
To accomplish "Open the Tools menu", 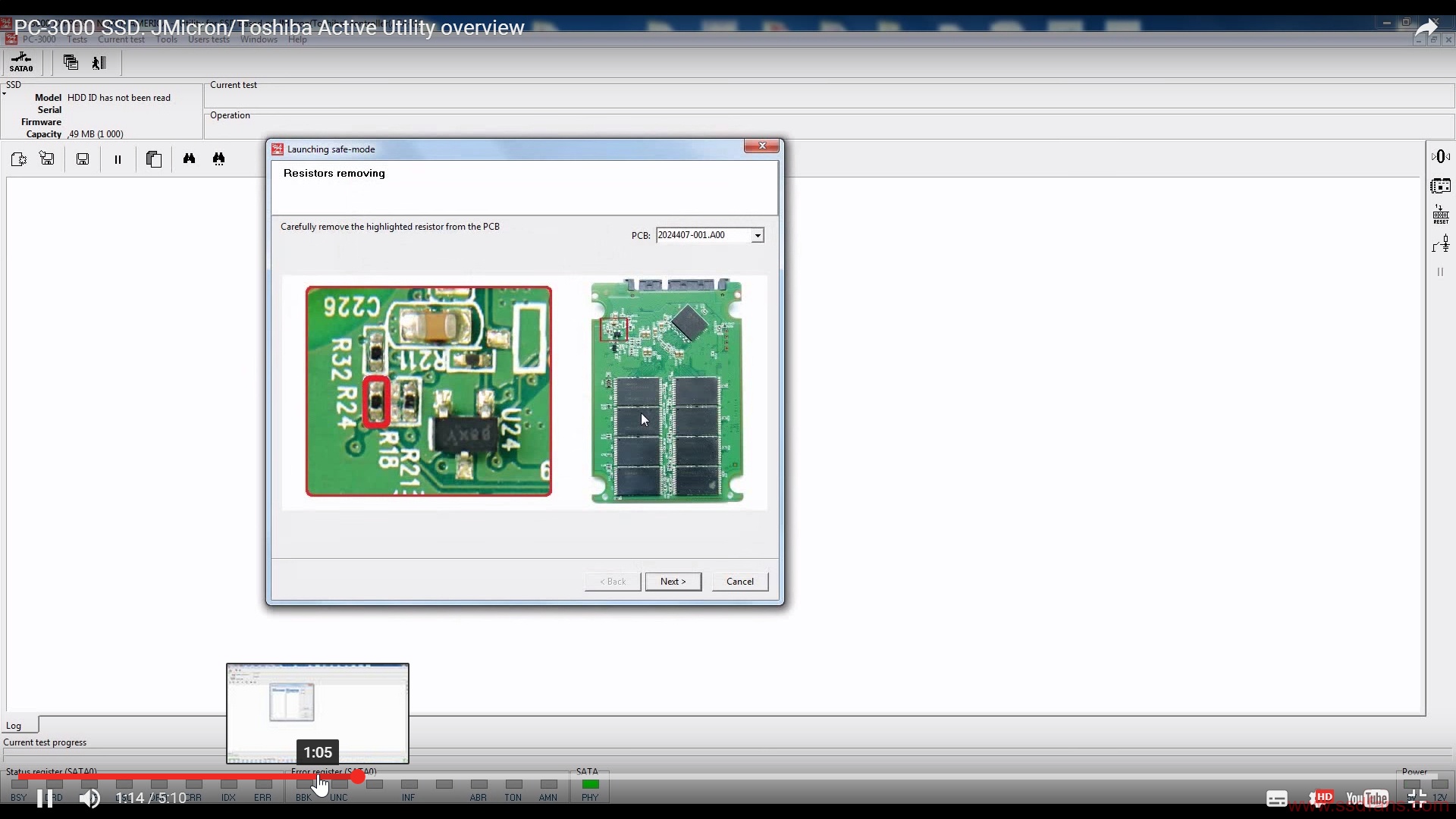I will point(166,39).
